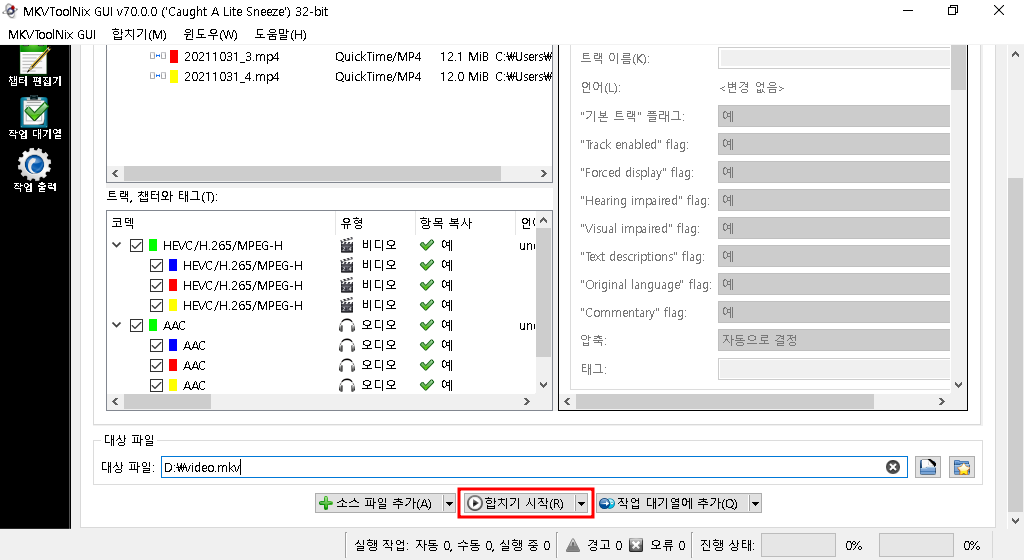Click the video clapper icon on the blue HEVC row
This screenshot has width=1024, height=560.
(x=347, y=265)
